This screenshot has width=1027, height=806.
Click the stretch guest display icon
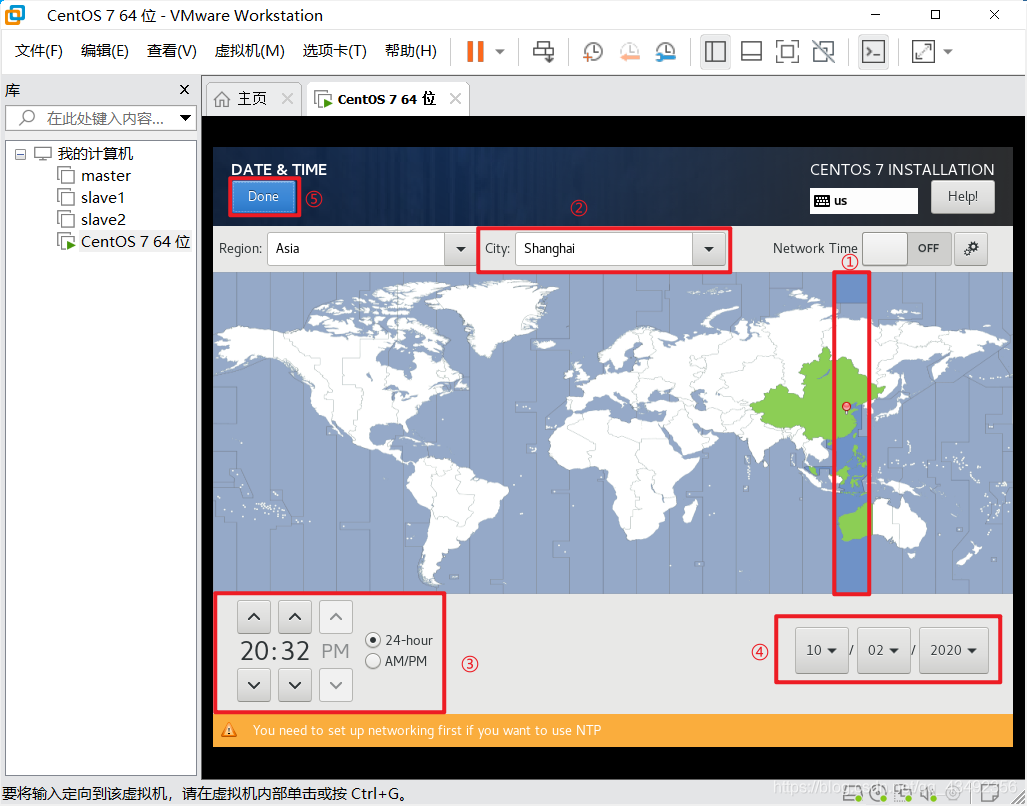point(923,52)
